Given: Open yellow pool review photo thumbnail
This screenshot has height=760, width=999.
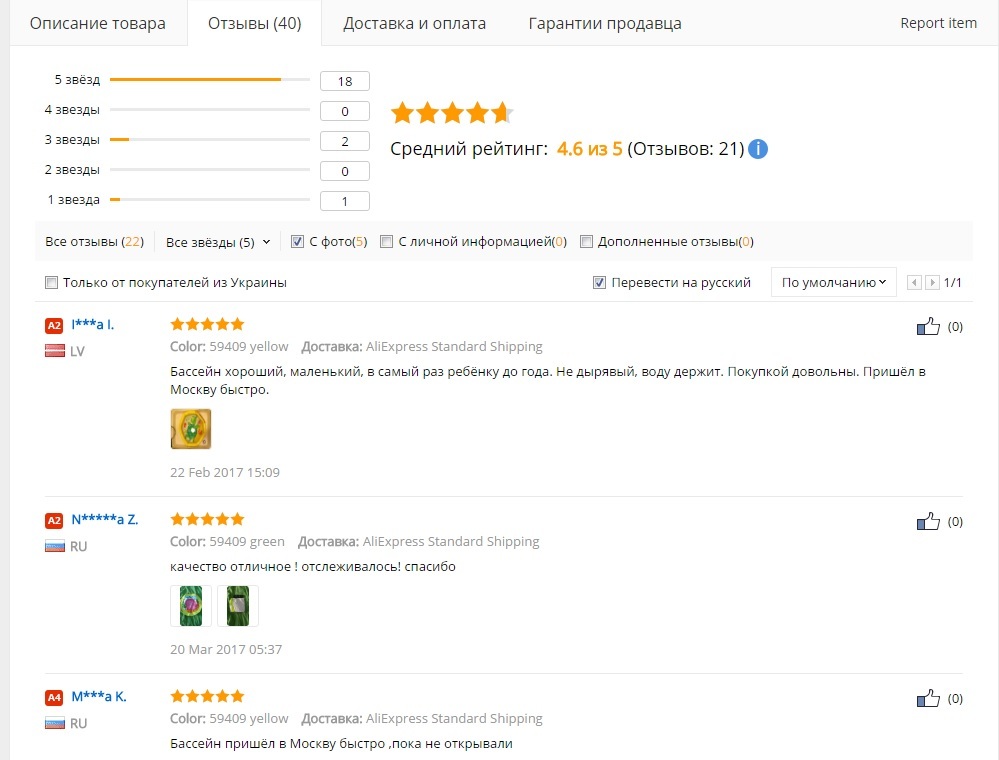Looking at the screenshot, I should click(x=191, y=428).
